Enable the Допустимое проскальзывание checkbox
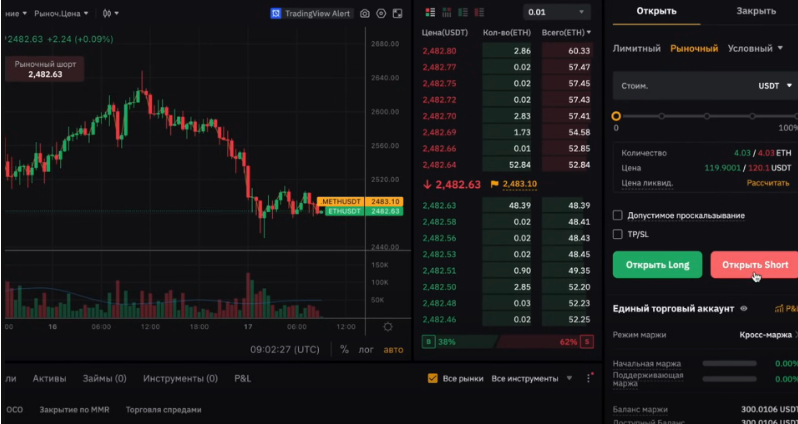The image size is (798, 424). point(617,215)
